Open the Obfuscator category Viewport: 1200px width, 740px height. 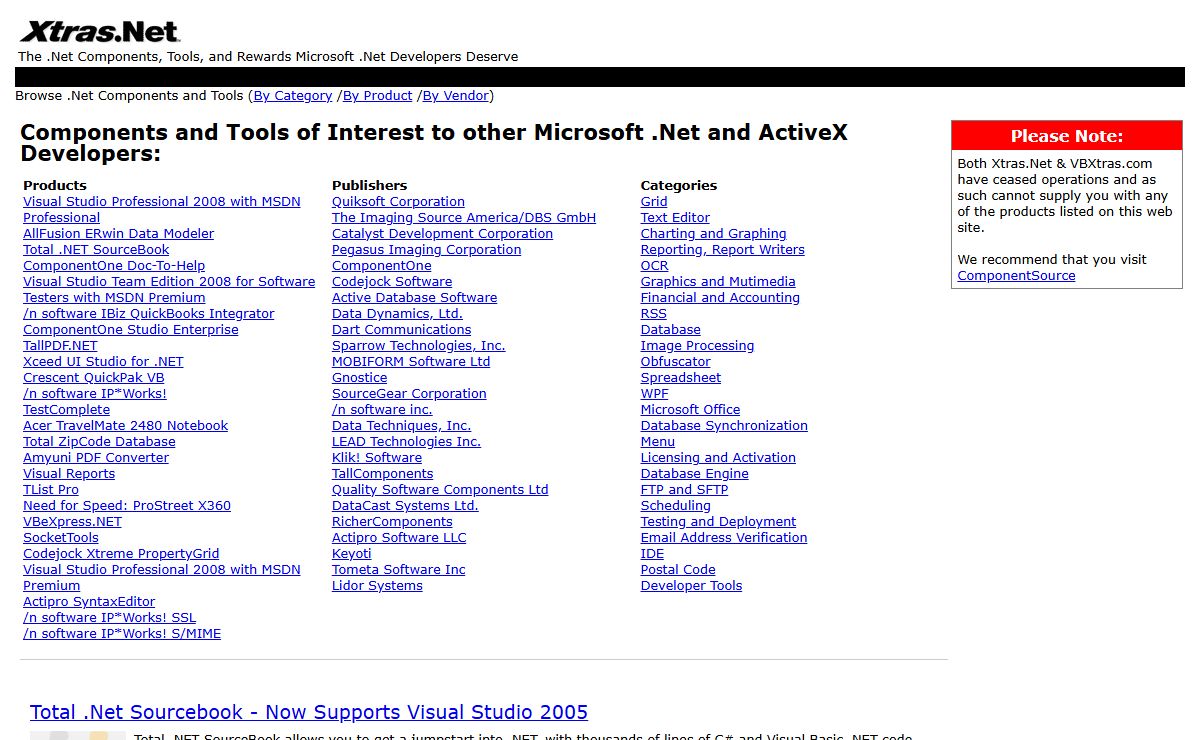(x=675, y=362)
